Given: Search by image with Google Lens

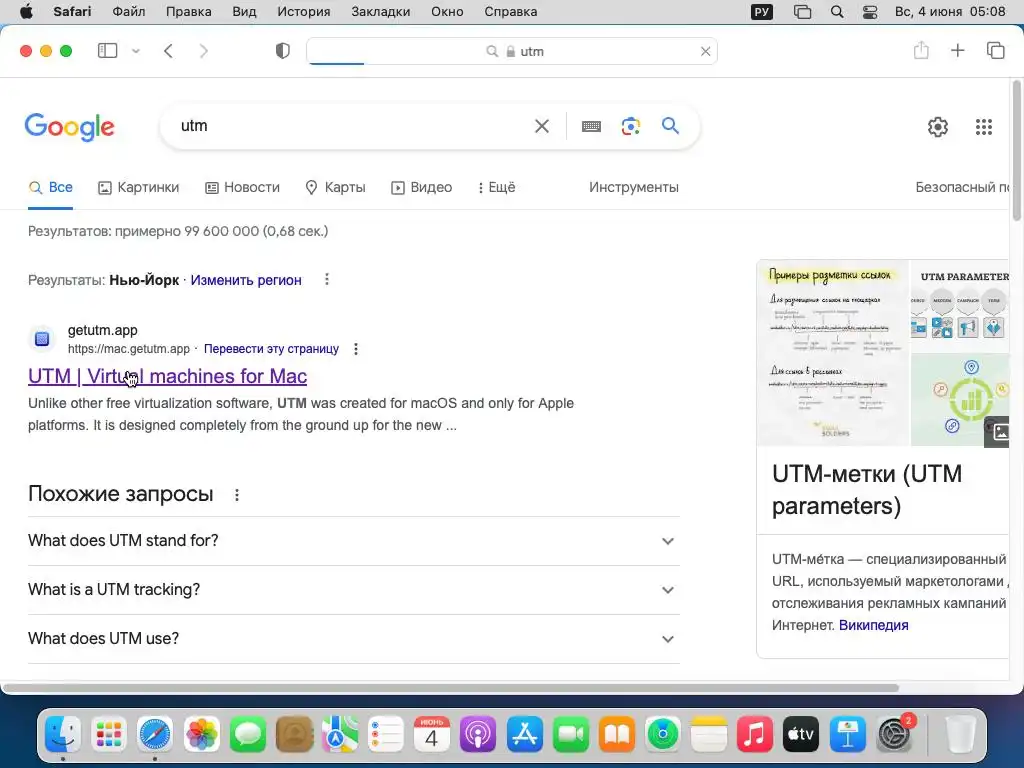Looking at the screenshot, I should pos(631,126).
